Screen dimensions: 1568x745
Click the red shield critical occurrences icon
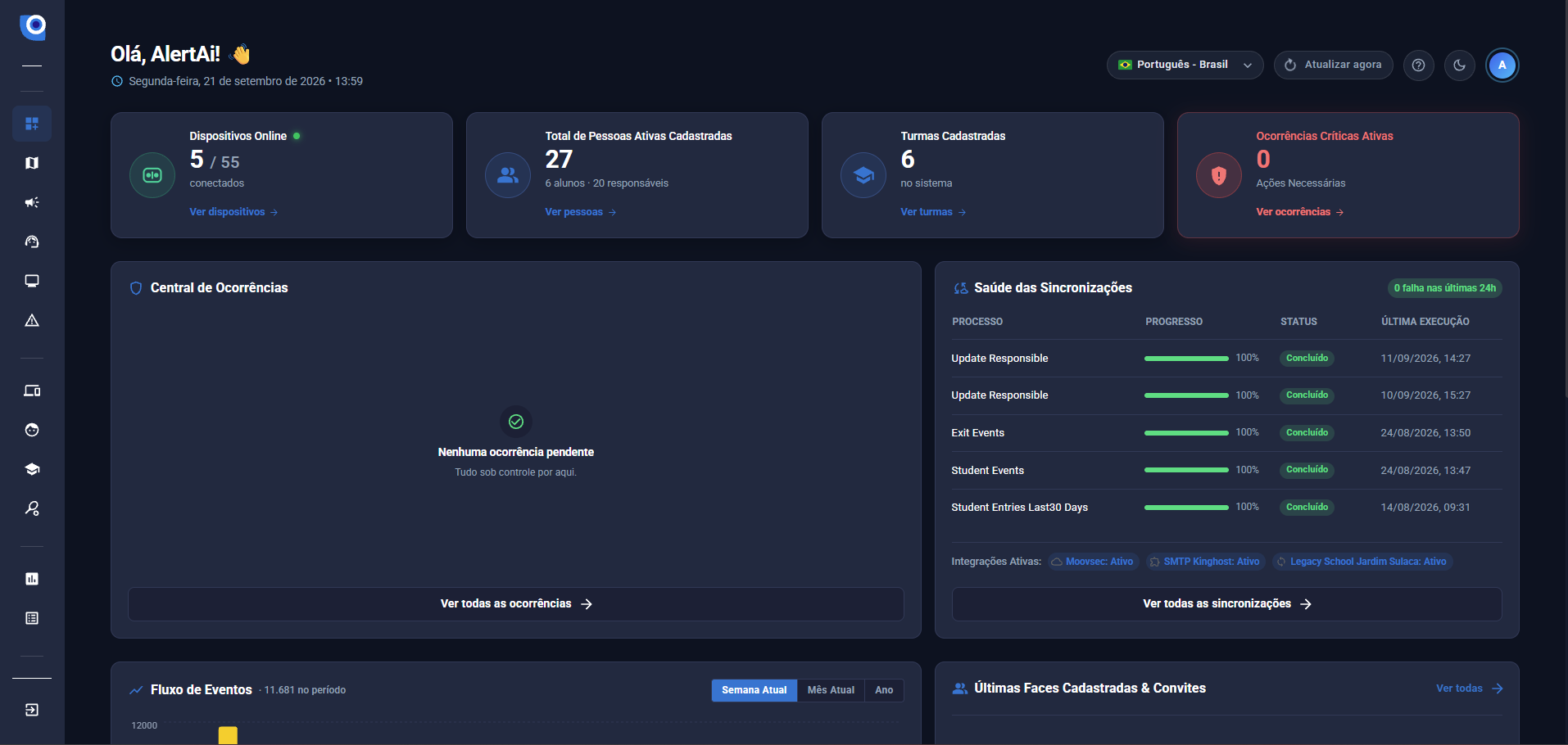click(1219, 175)
